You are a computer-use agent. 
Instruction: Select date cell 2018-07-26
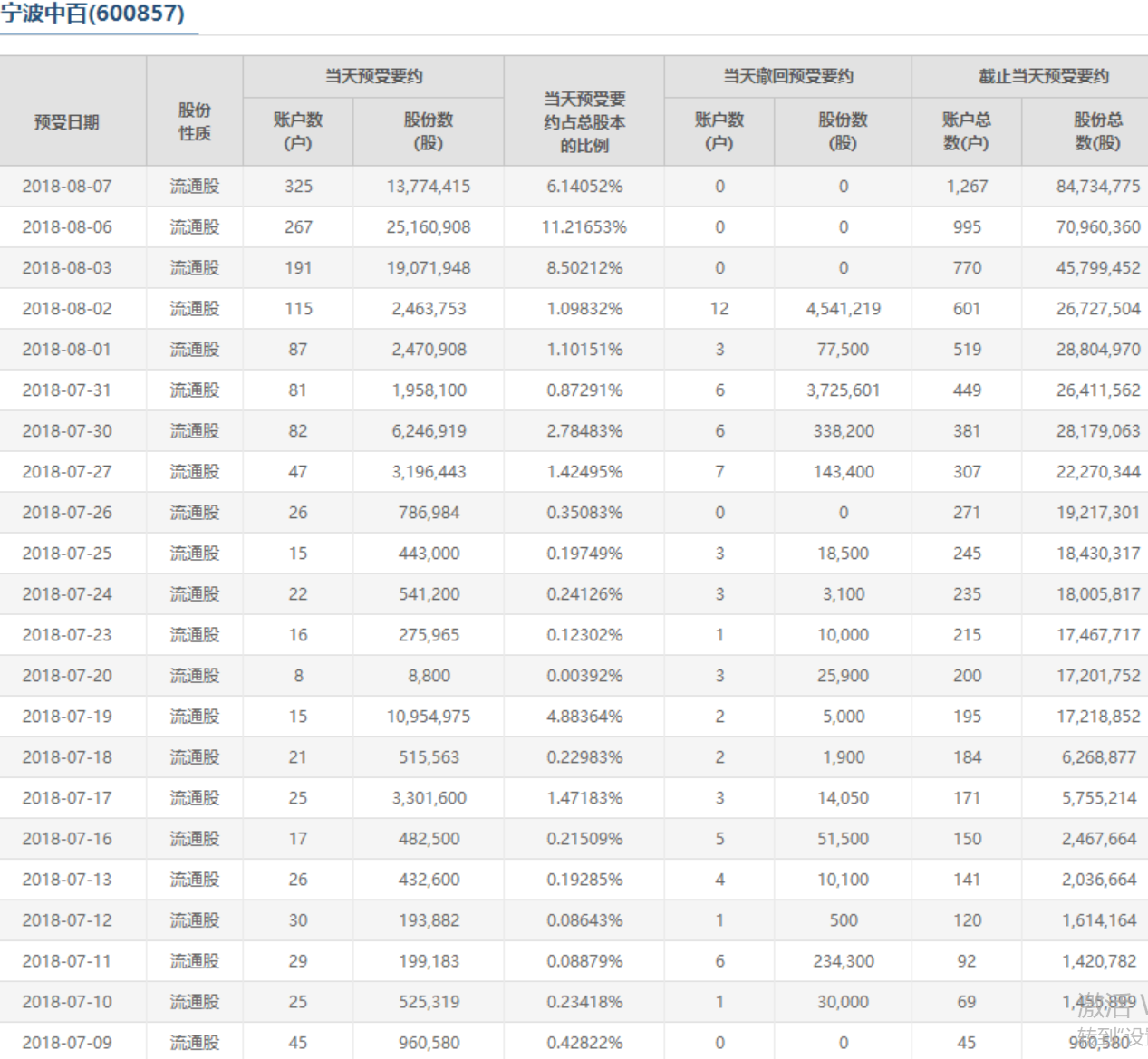click(x=67, y=513)
